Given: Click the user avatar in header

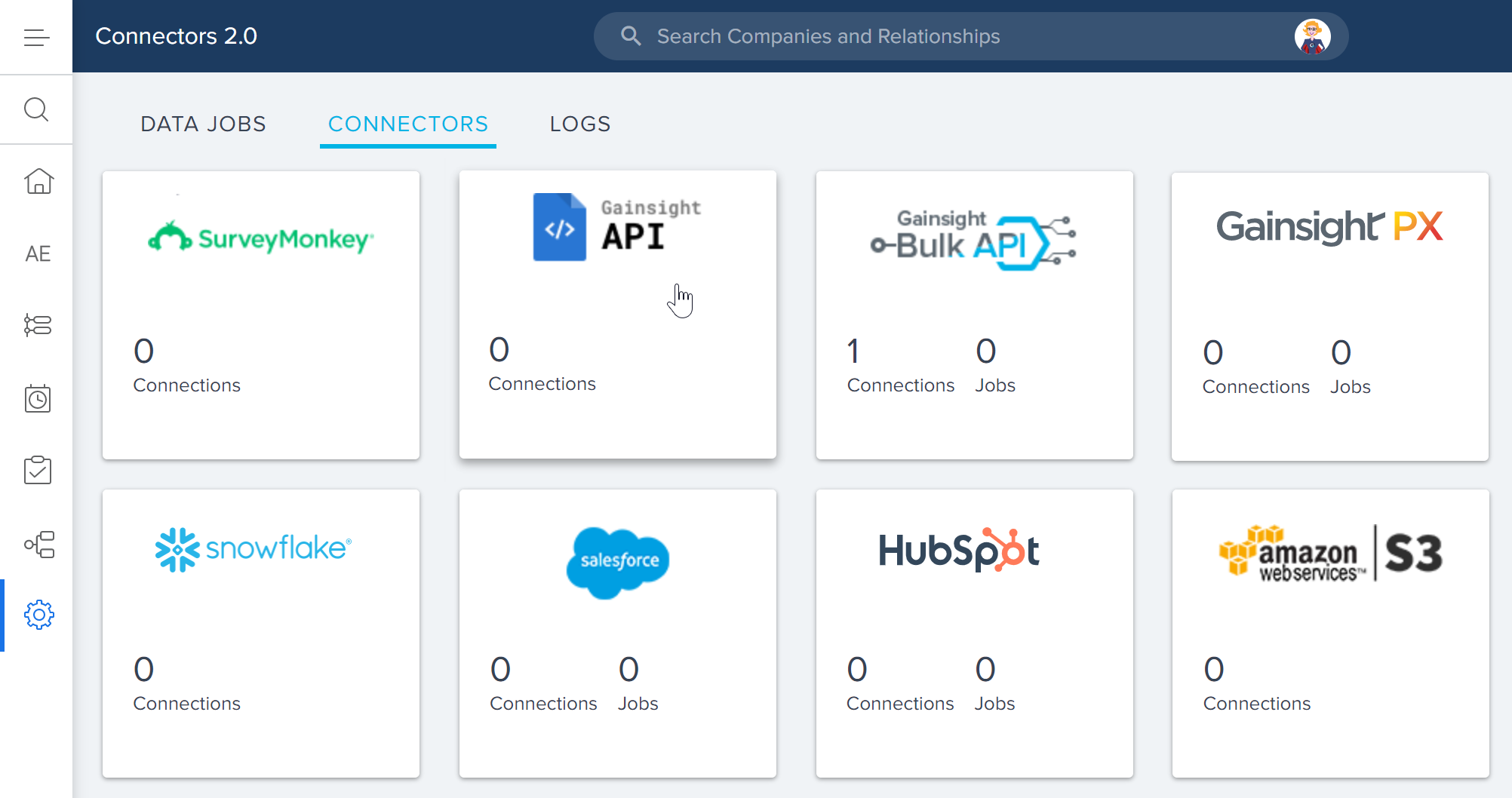Looking at the screenshot, I should (x=1312, y=36).
